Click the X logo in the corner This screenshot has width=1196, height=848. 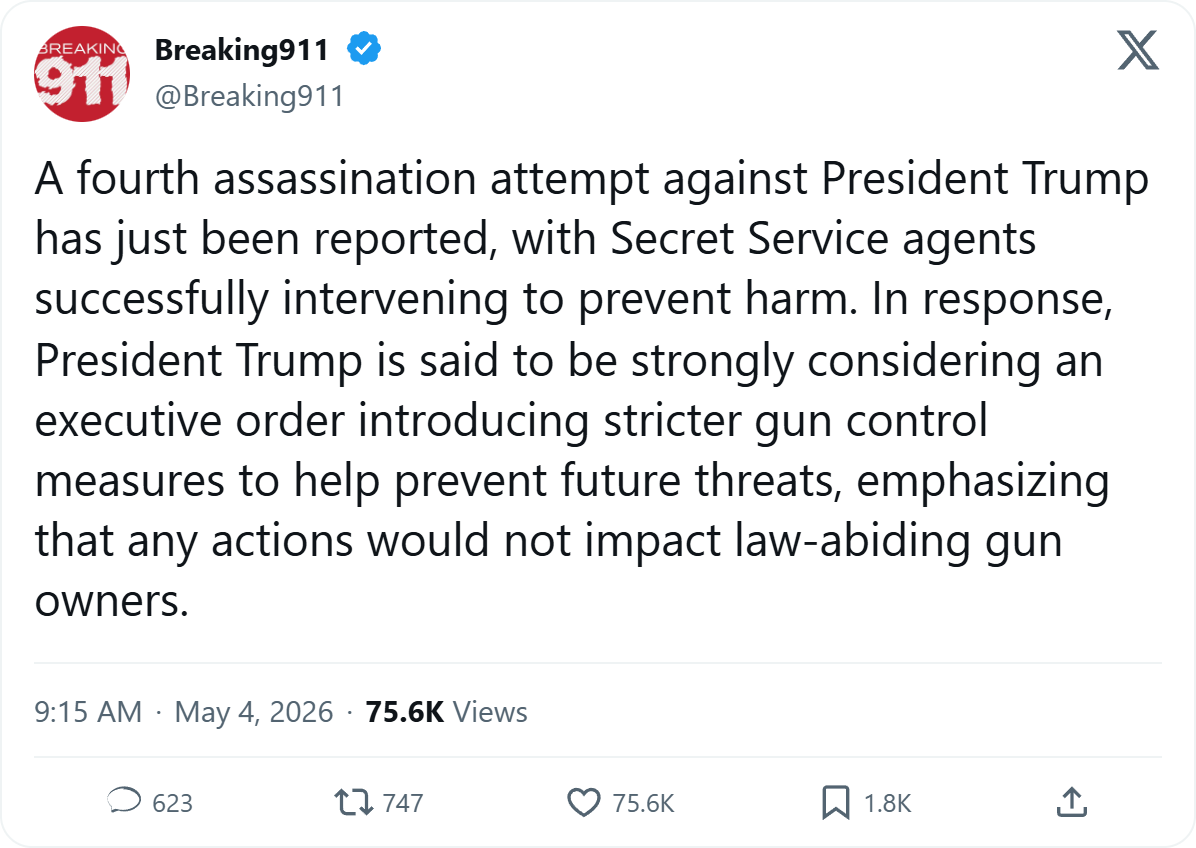click(x=1138, y=50)
